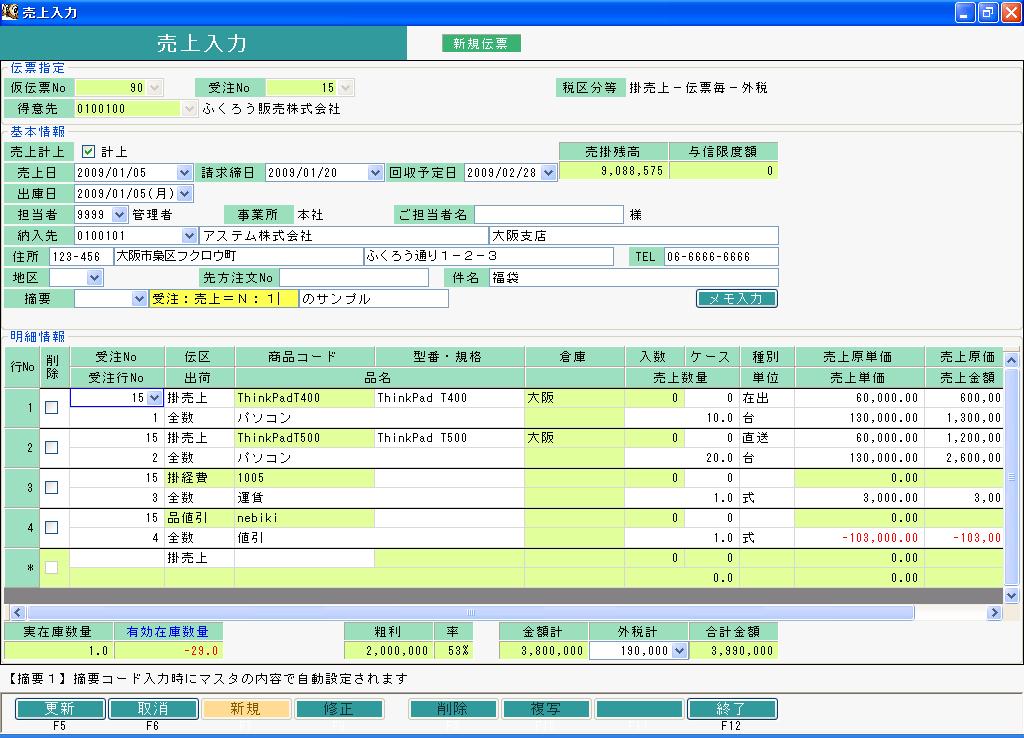Open the 地区 dropdown
The height and width of the screenshot is (738, 1024).
(95, 278)
